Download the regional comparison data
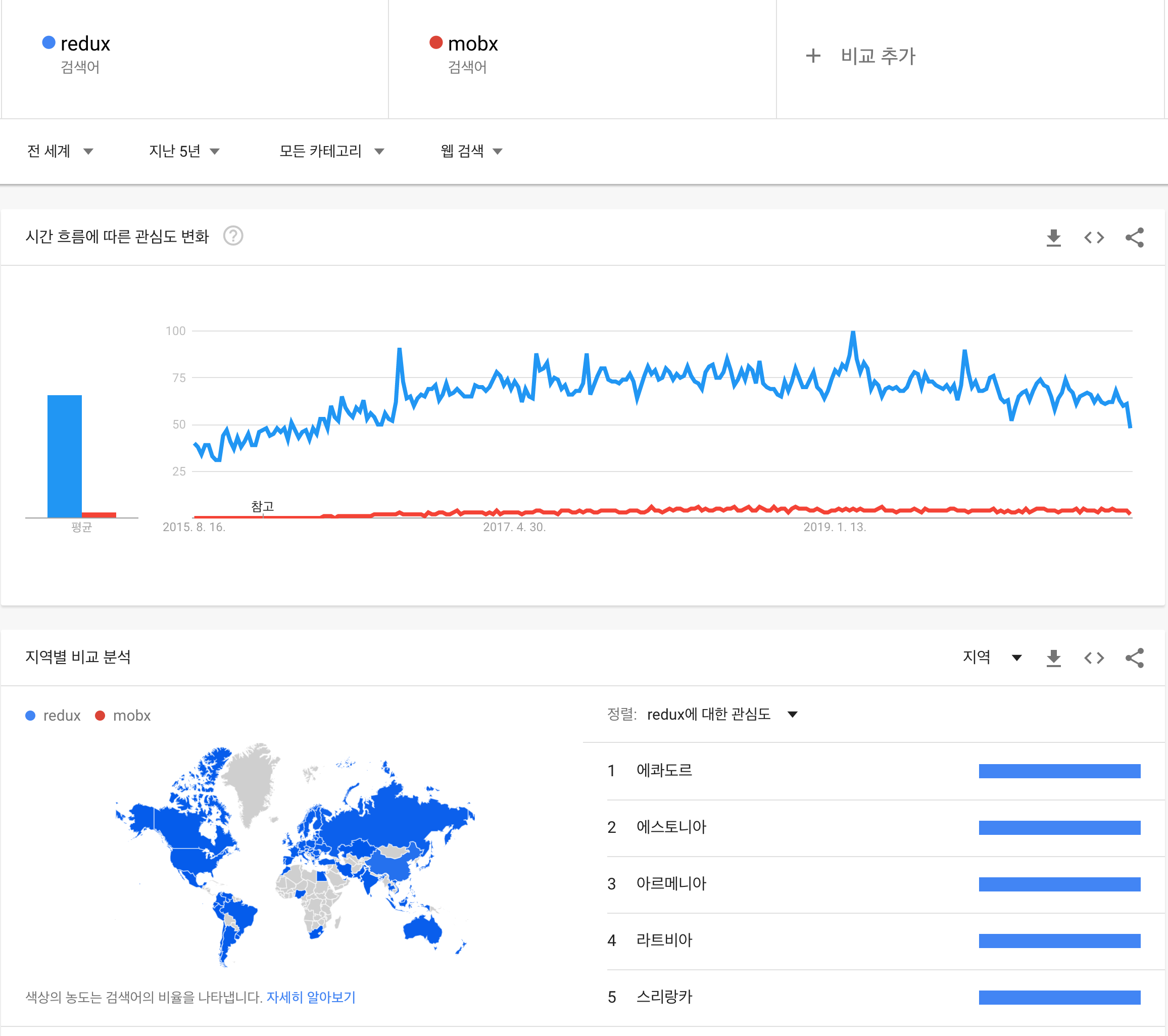Screen dimensions: 1168x1036 click(1053, 657)
